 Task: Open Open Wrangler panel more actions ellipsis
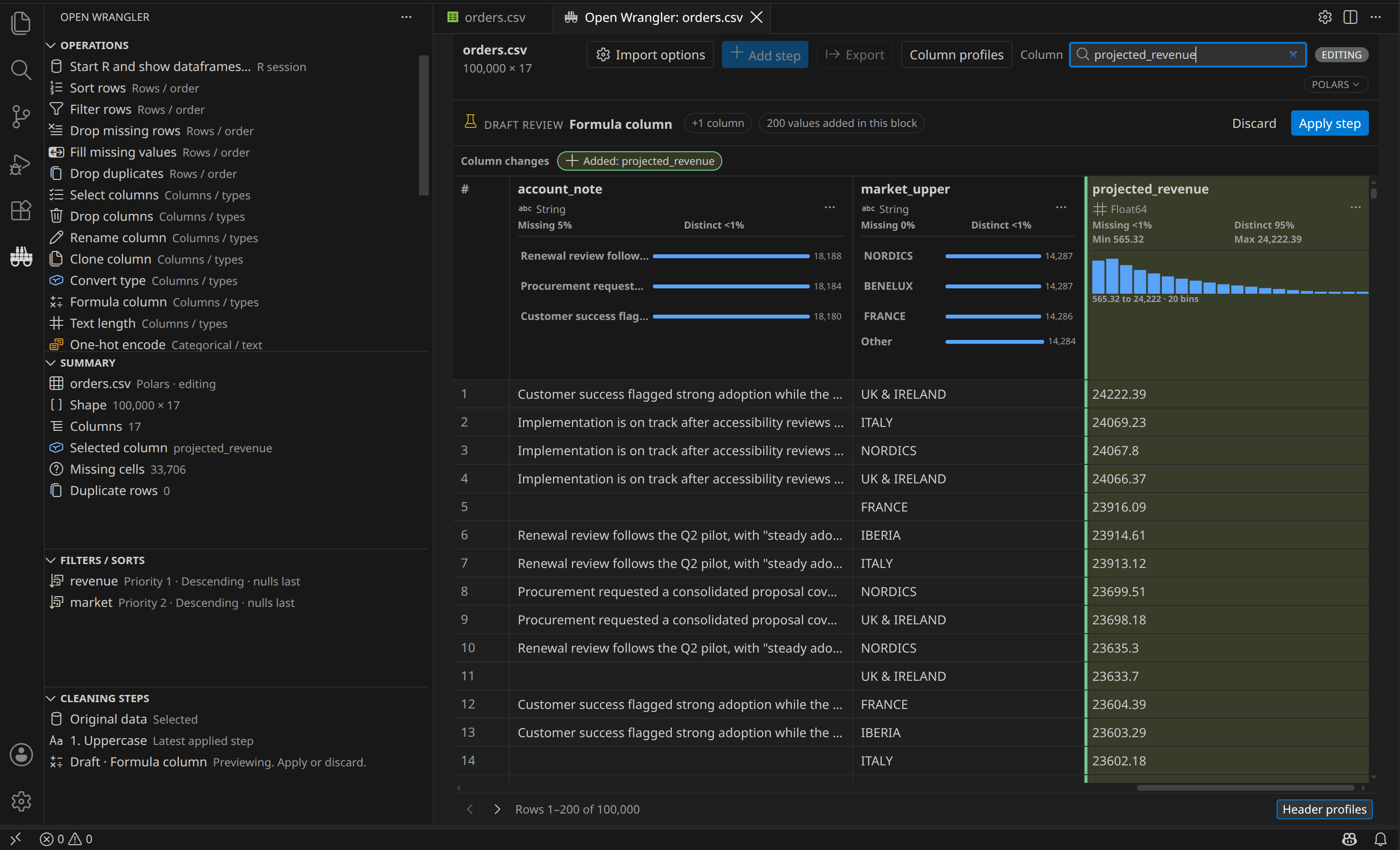(x=406, y=17)
